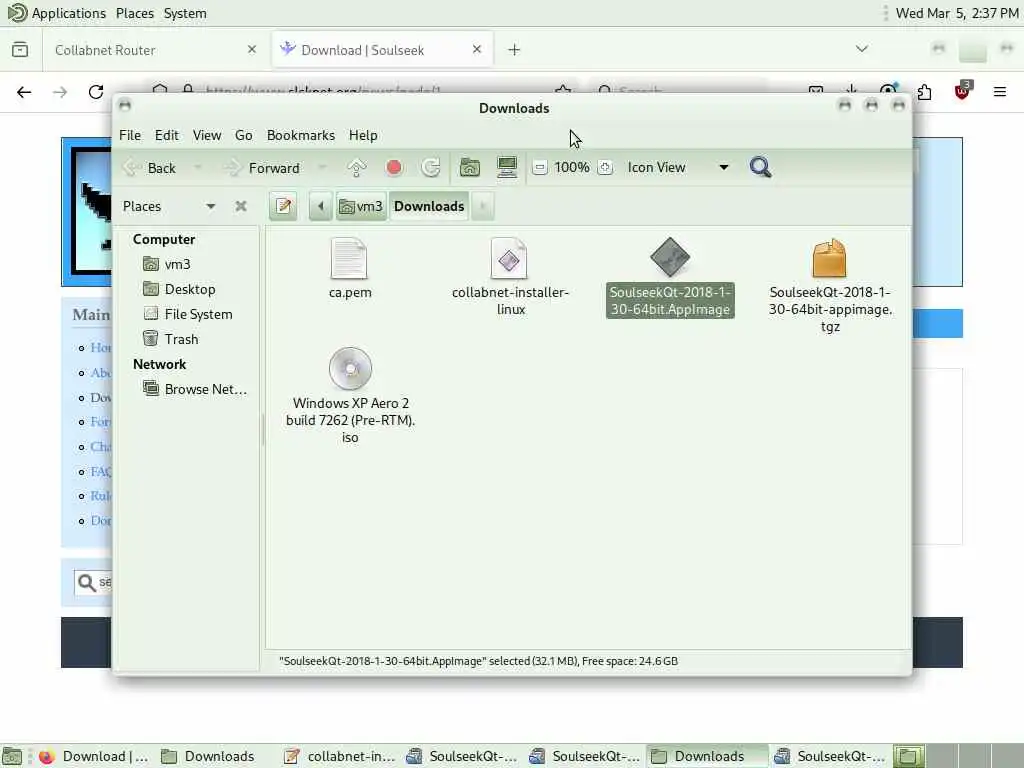Open the Icon View mode dropdown

pos(677,168)
